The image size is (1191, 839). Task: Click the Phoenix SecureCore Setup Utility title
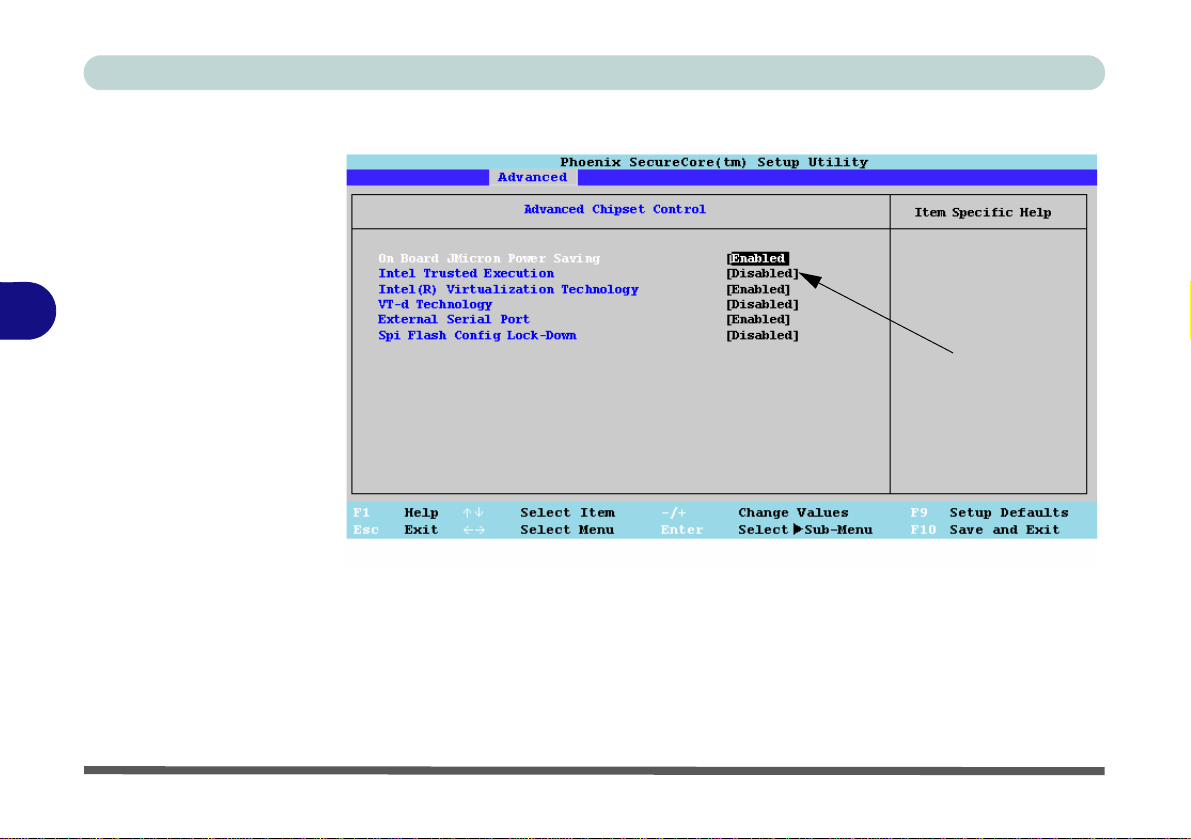(714, 162)
